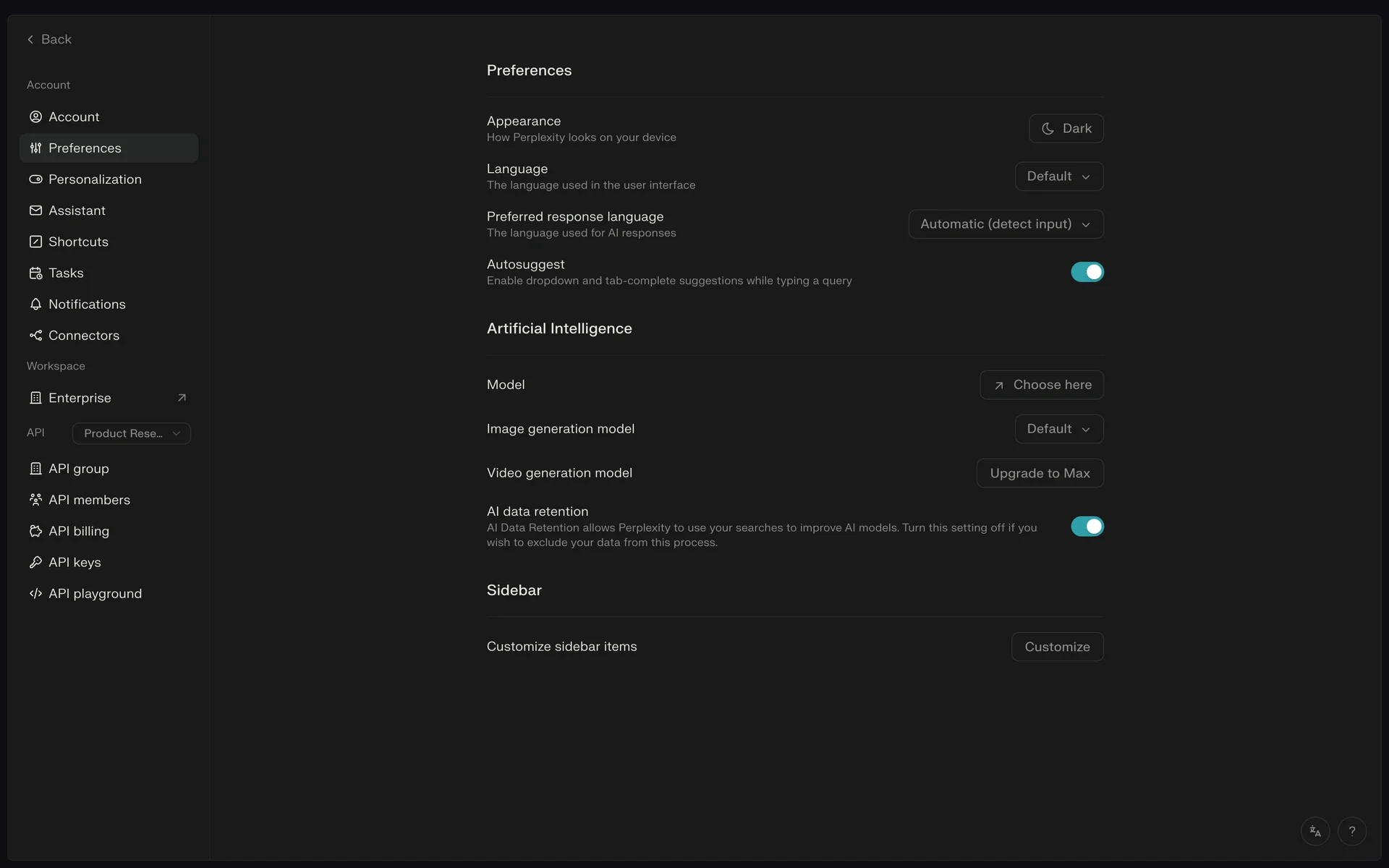Screen dimensions: 1389x868
Task: Click the API playground code icon
Action: pyautogui.click(x=35, y=593)
